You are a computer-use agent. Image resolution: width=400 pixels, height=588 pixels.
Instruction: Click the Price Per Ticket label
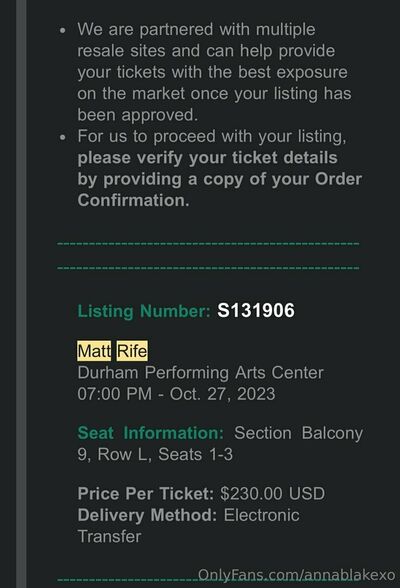145,494
